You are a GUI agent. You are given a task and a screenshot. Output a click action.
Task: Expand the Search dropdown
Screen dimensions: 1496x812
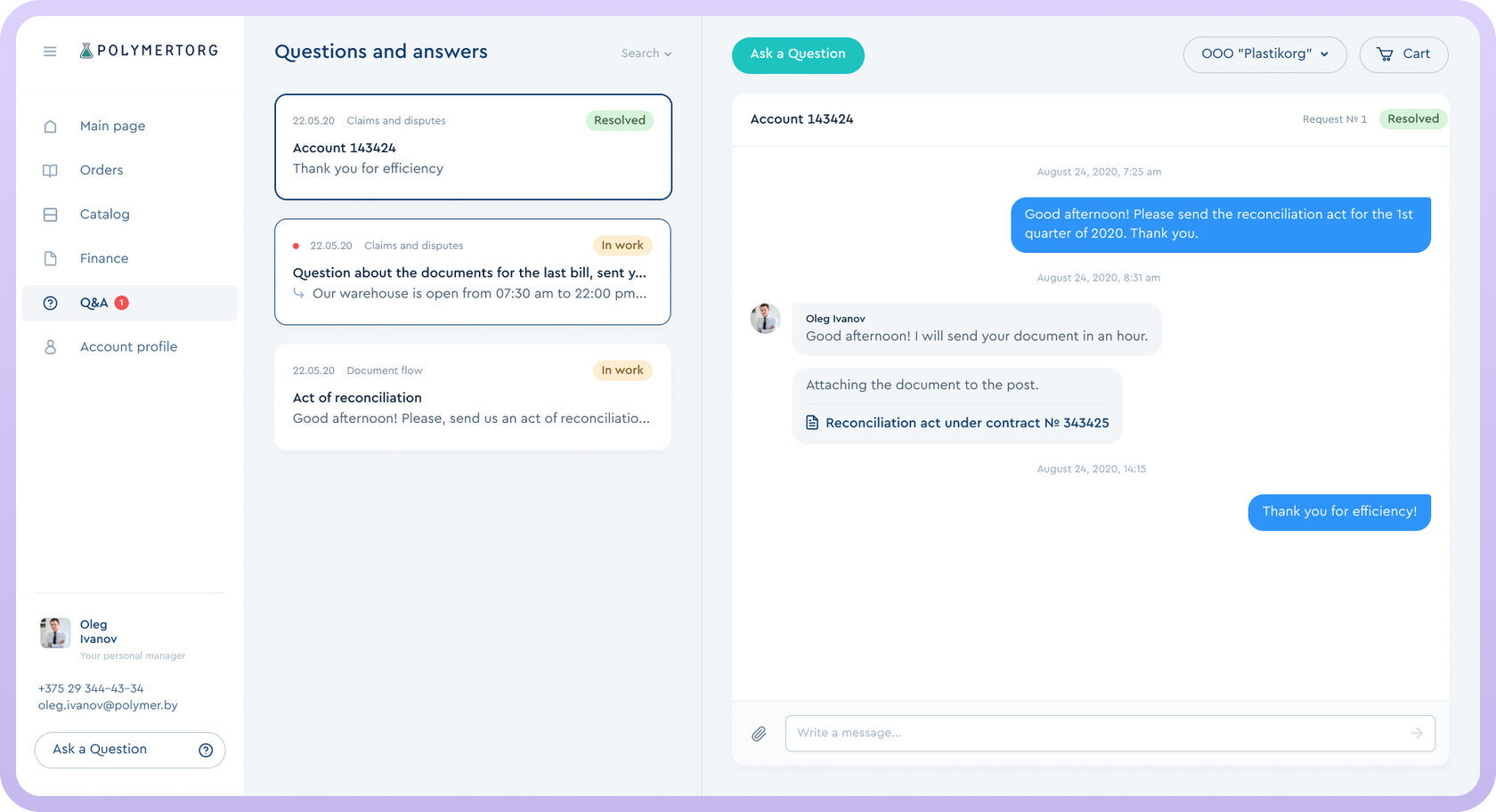click(646, 53)
